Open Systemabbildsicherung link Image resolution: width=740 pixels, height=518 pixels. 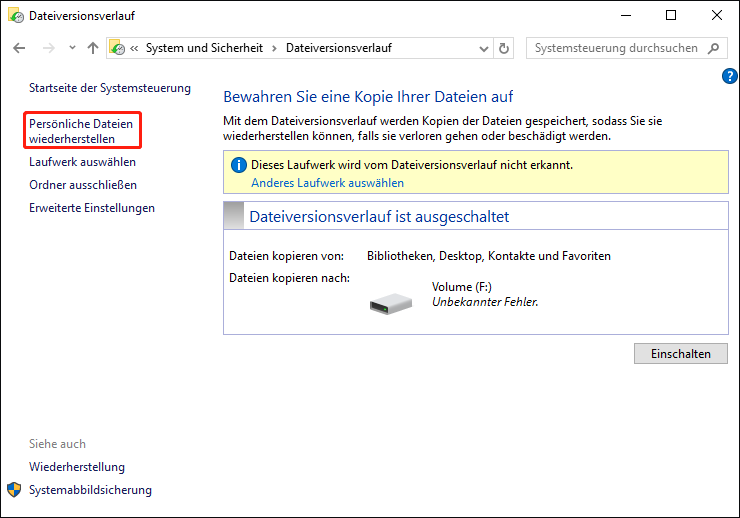(x=90, y=490)
